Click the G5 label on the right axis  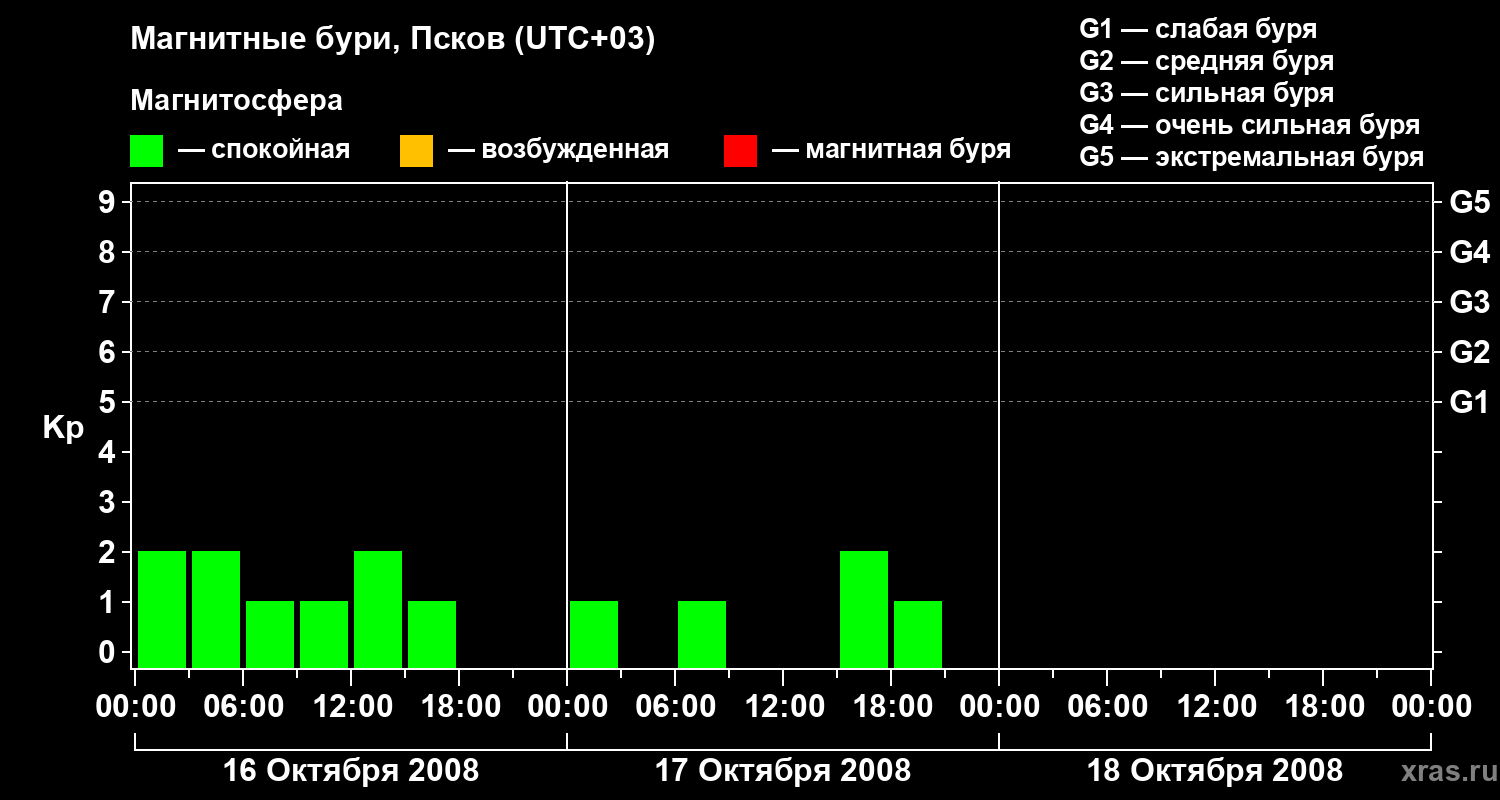click(x=1470, y=202)
